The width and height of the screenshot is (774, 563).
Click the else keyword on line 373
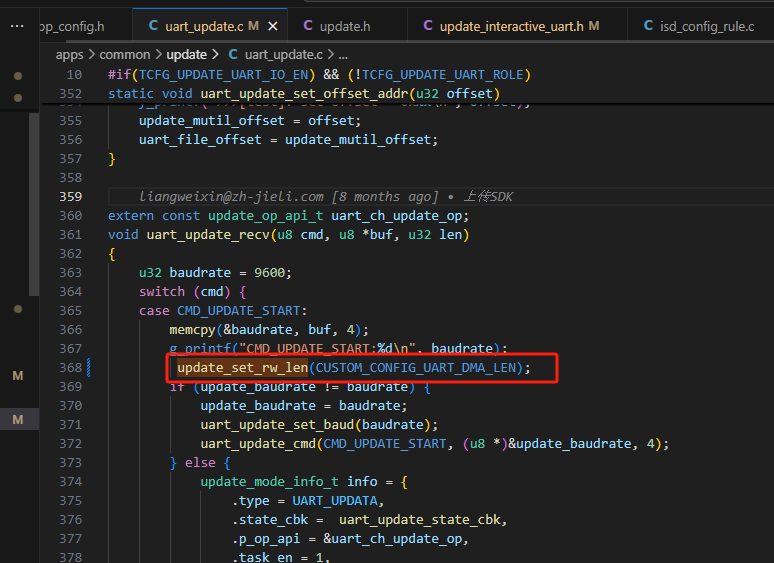coord(200,463)
